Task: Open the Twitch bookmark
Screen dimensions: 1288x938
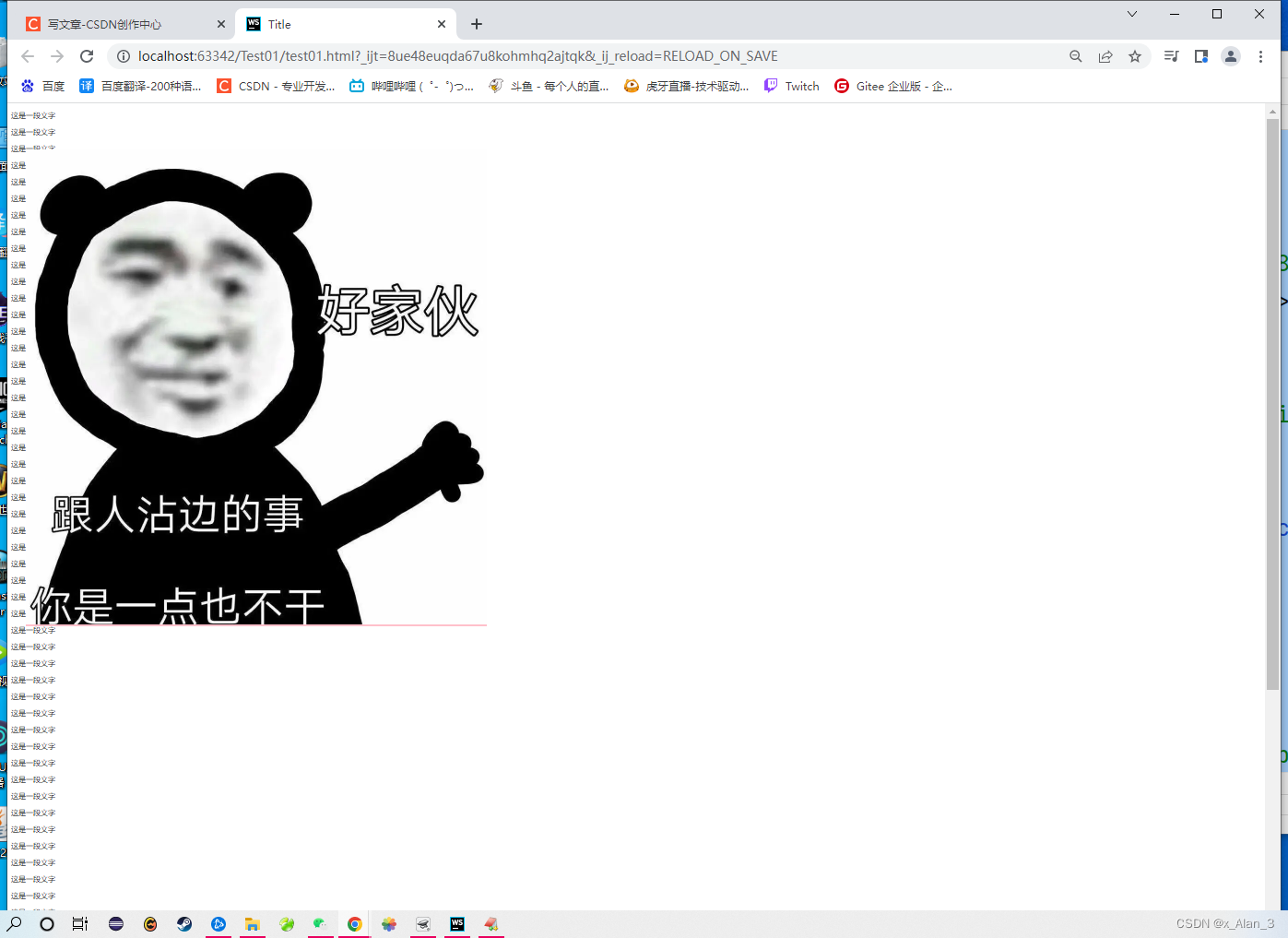Action: [792, 86]
